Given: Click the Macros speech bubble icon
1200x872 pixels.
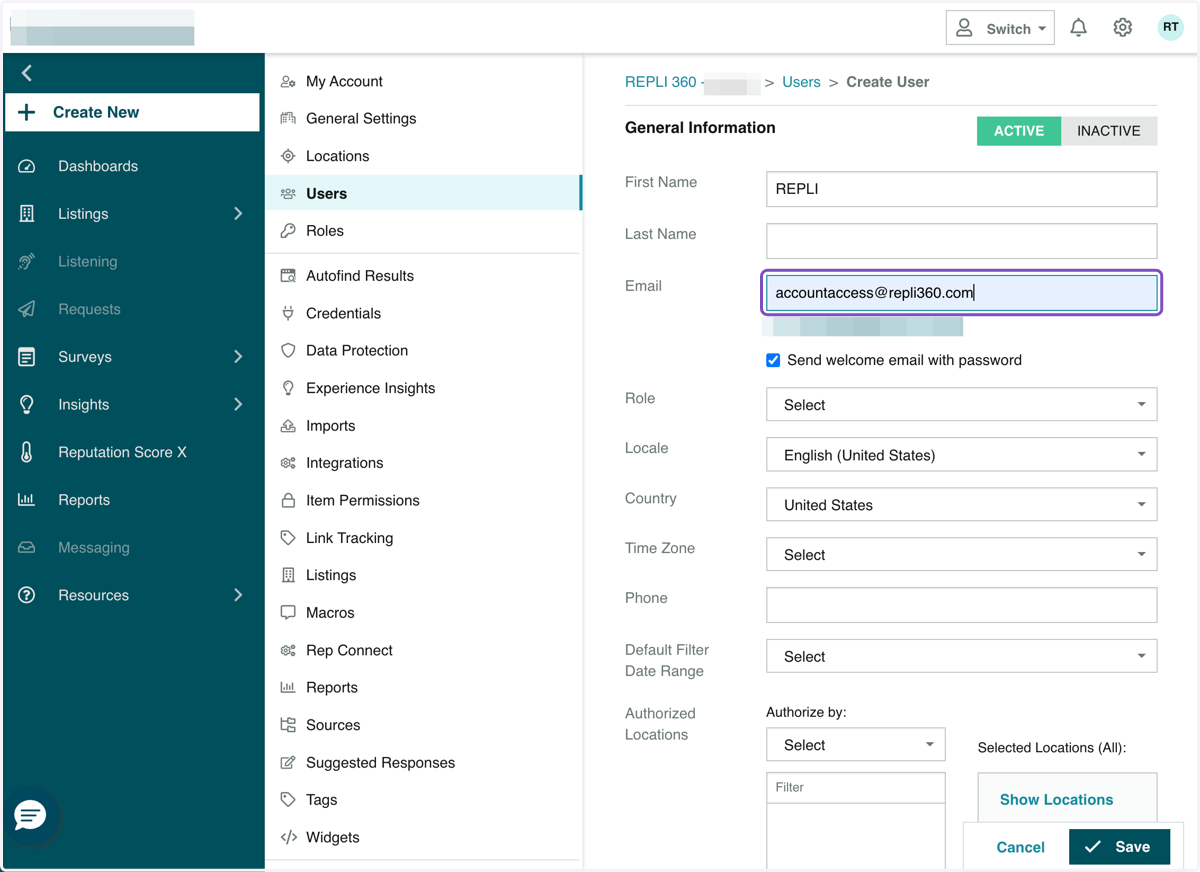Looking at the screenshot, I should tap(288, 613).
